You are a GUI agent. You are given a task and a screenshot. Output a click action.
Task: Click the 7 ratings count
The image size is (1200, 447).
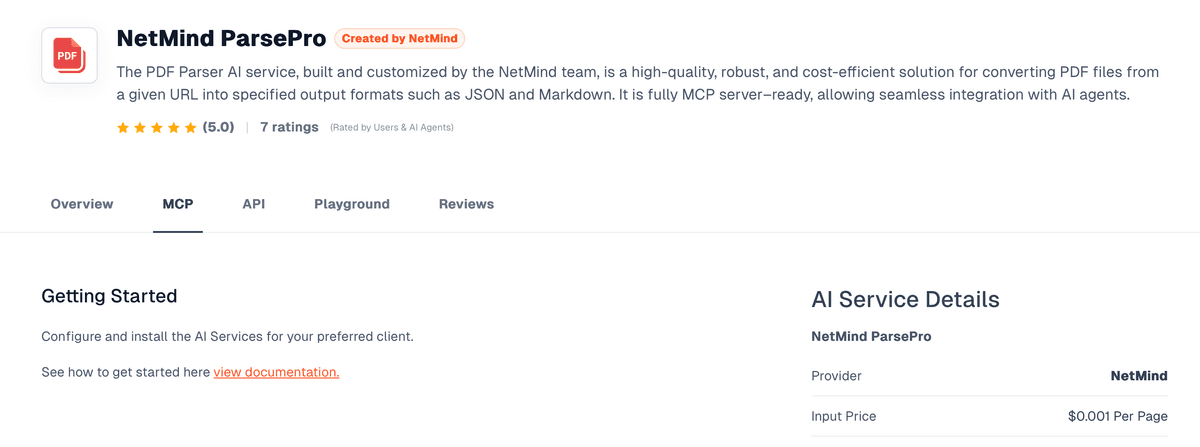(289, 127)
